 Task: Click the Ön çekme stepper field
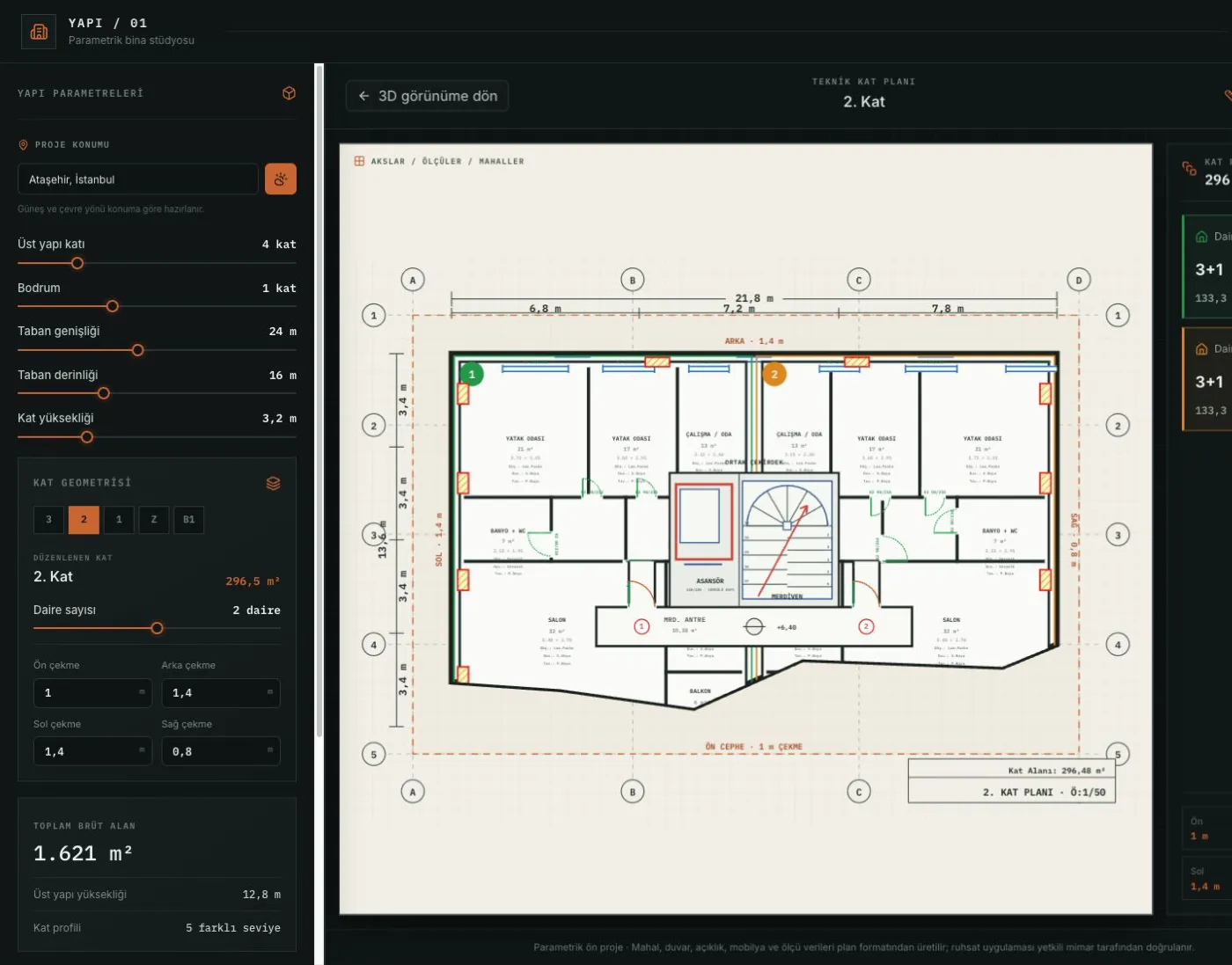(x=92, y=692)
